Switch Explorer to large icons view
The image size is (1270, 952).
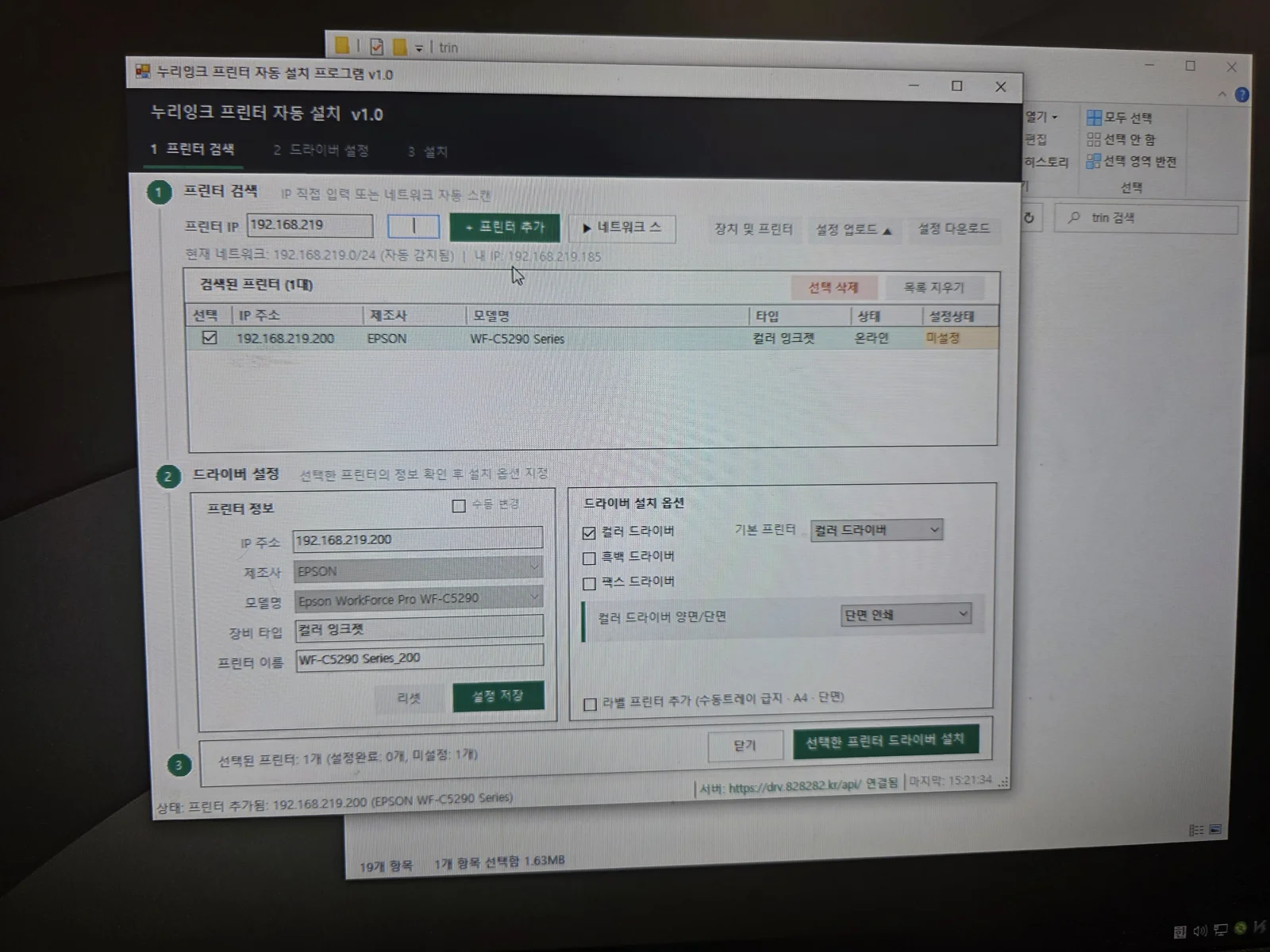[x=1214, y=830]
